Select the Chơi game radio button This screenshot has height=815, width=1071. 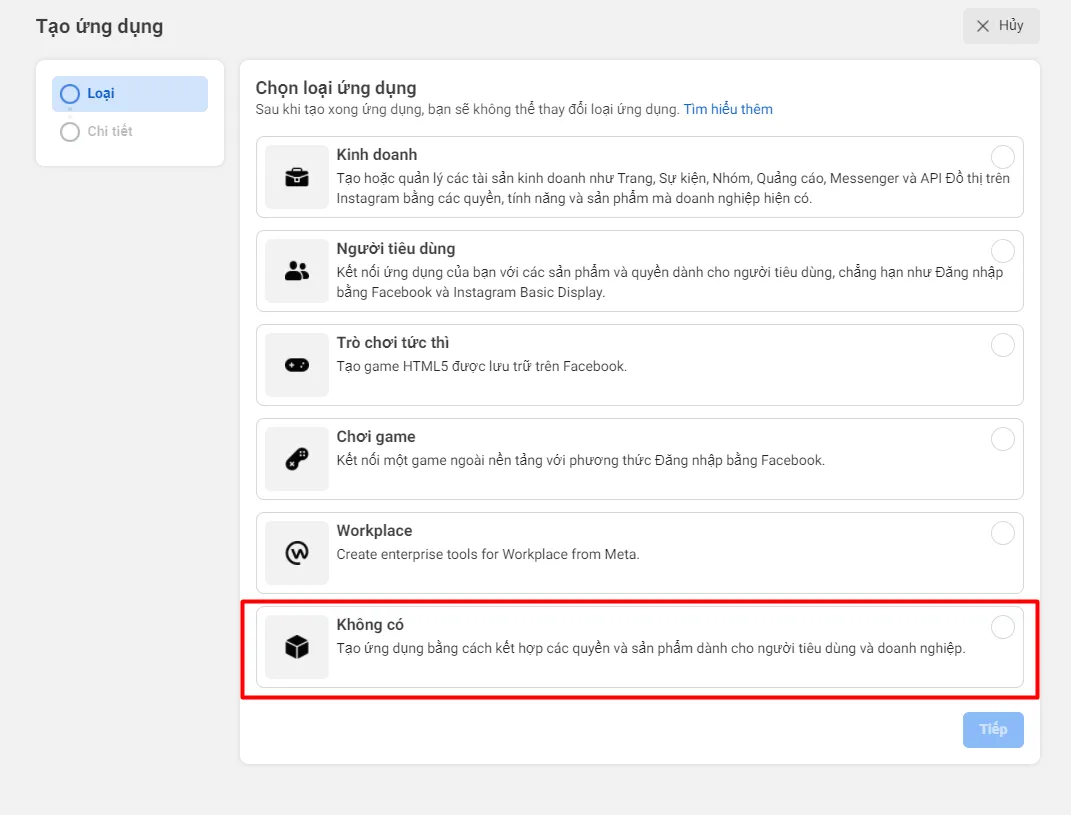(1002, 439)
